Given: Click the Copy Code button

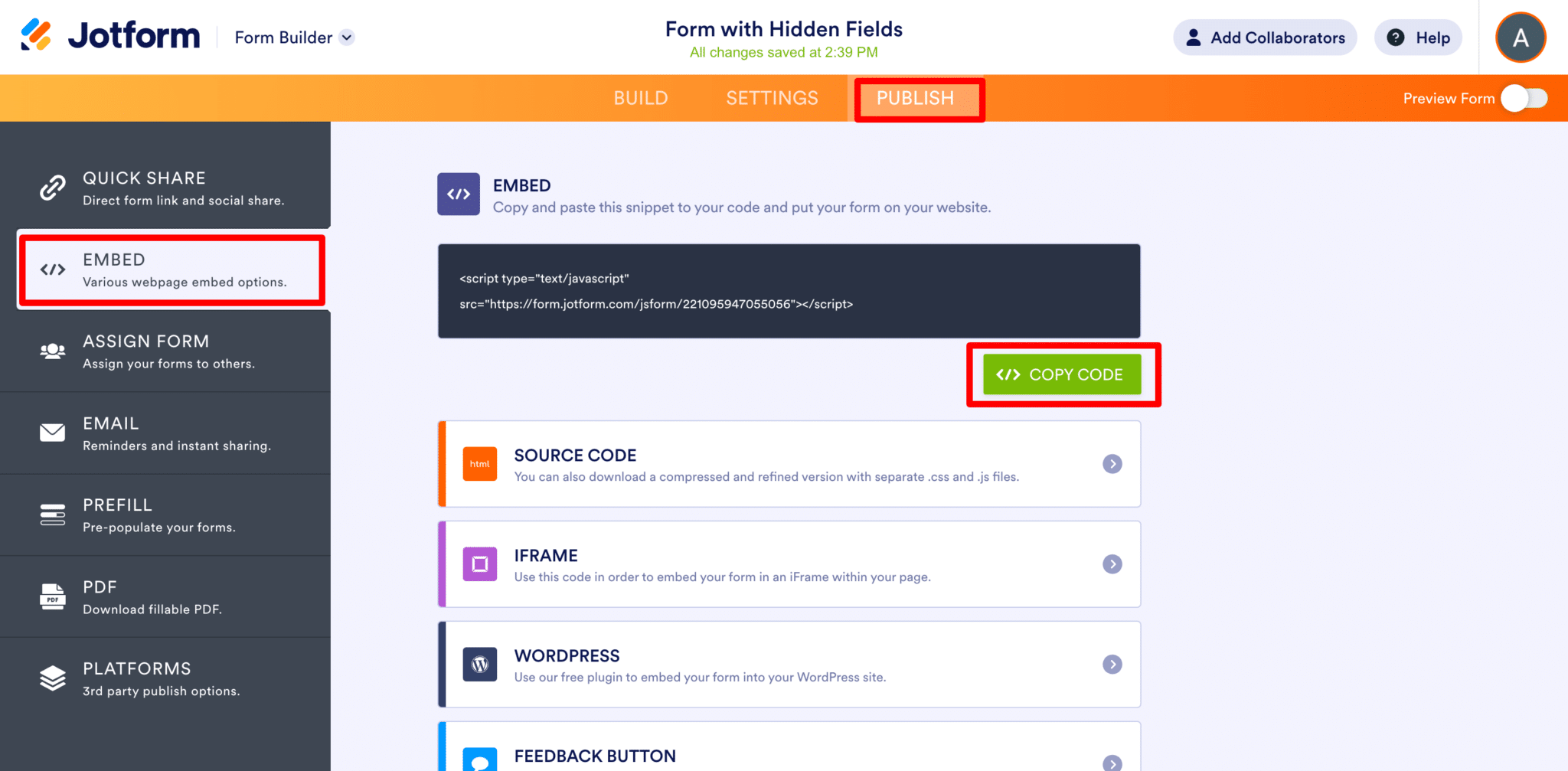Looking at the screenshot, I should coord(1063,374).
